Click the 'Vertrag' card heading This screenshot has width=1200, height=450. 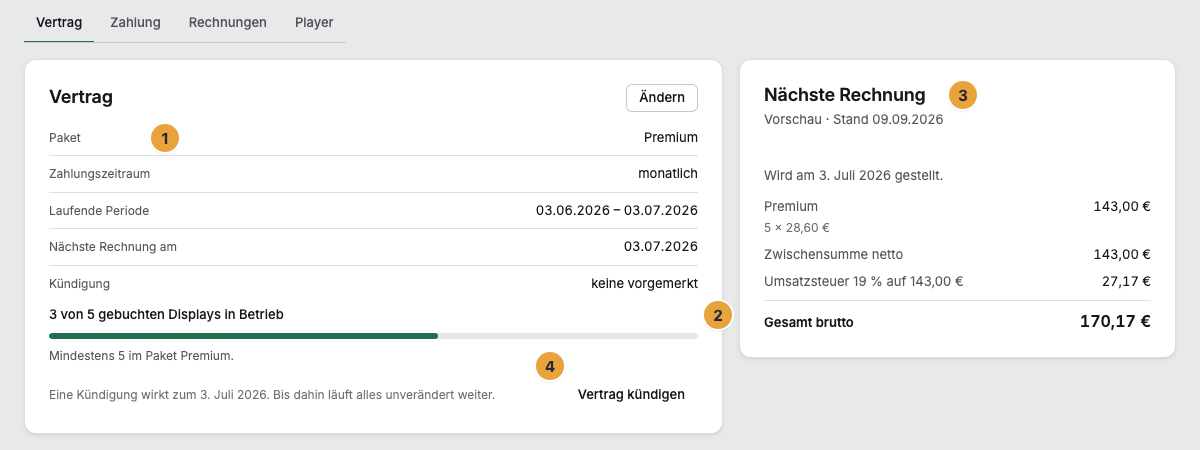click(81, 97)
